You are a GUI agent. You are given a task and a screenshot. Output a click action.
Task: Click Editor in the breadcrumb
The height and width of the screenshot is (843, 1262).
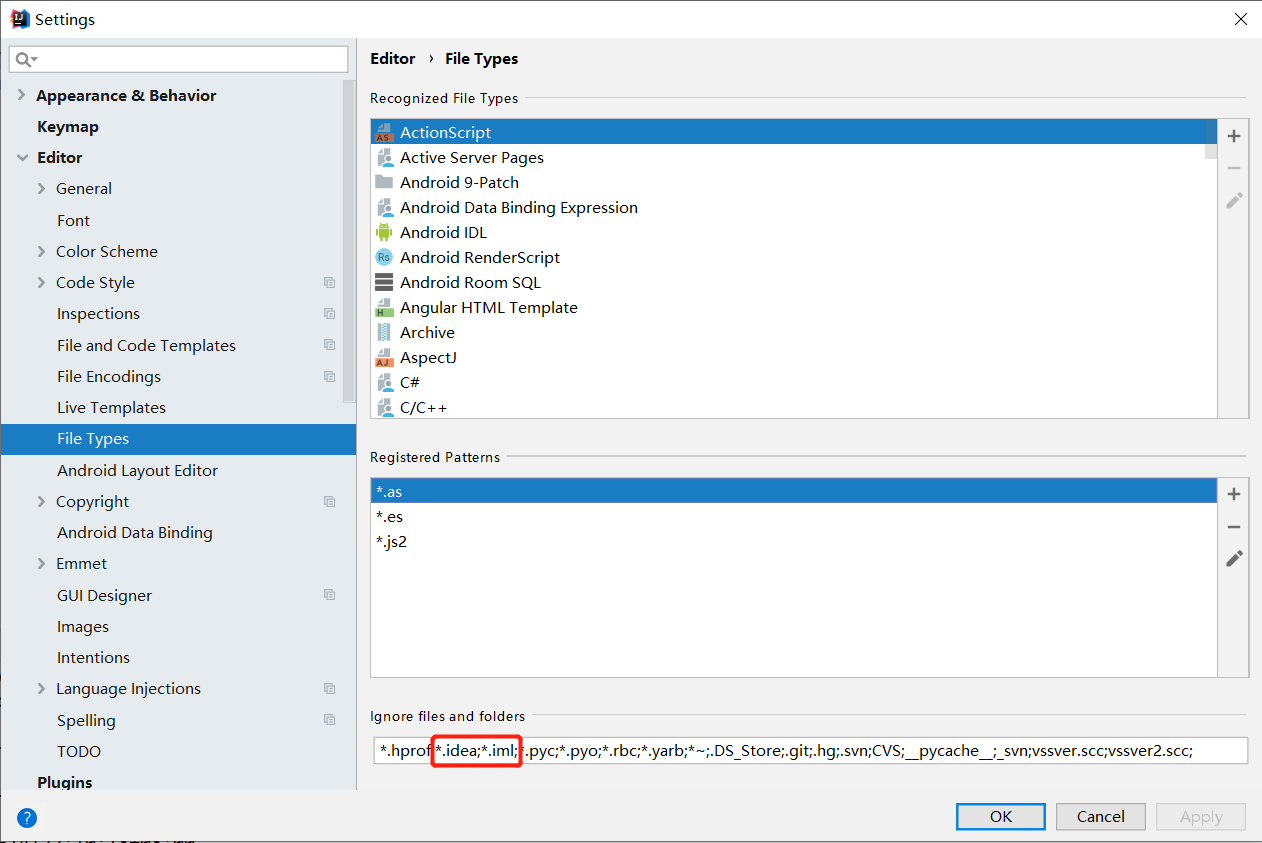point(393,59)
